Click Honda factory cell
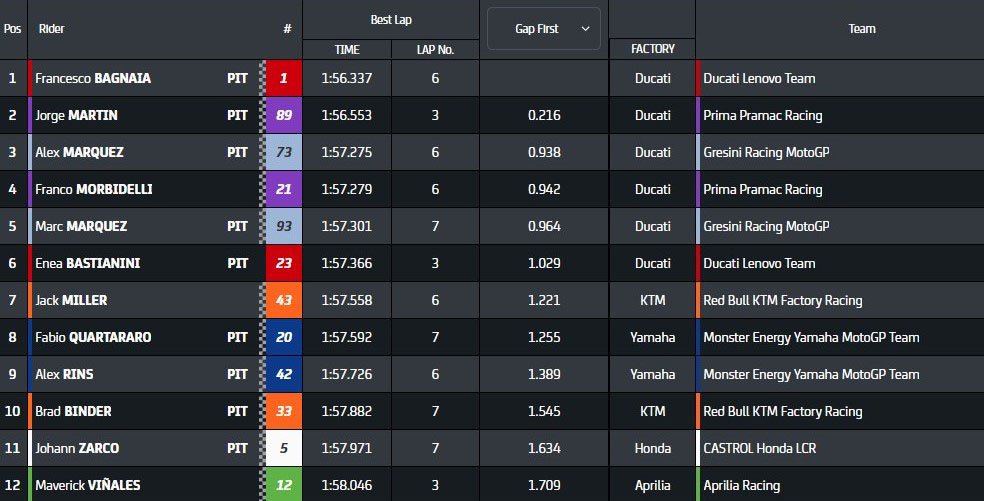Image resolution: width=984 pixels, height=501 pixels. [653, 449]
